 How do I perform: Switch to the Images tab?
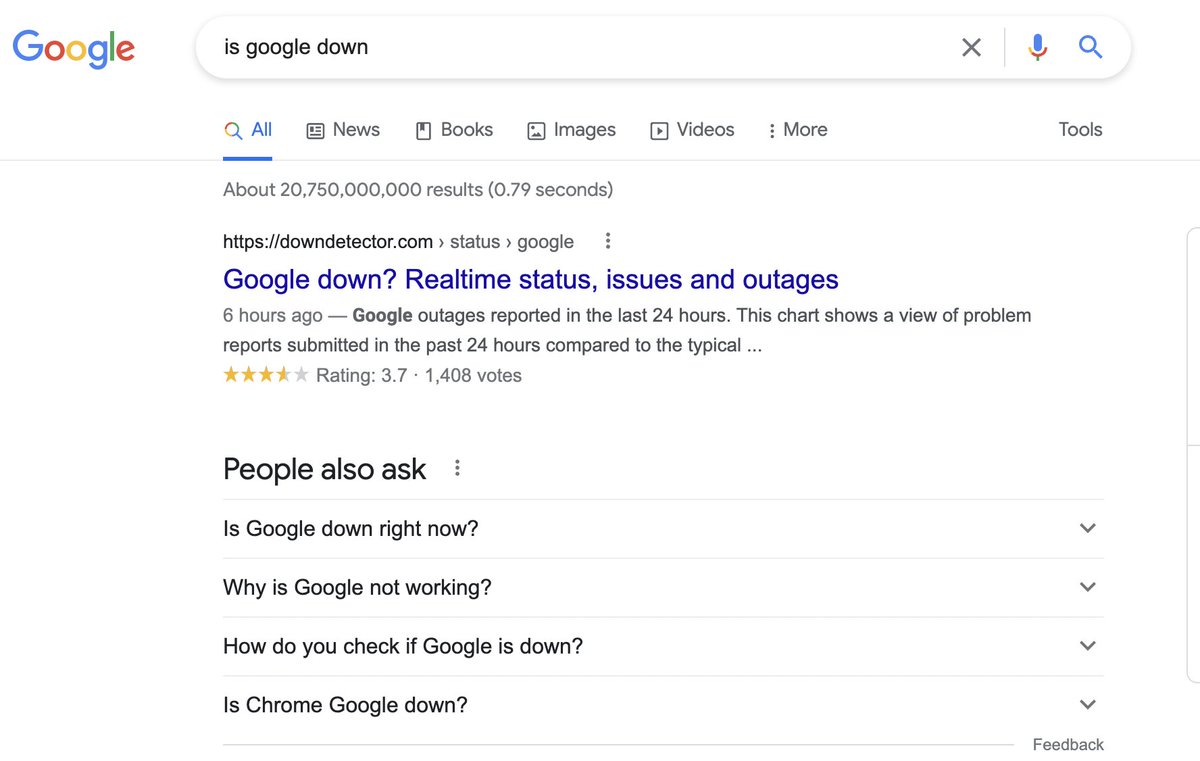(x=572, y=130)
